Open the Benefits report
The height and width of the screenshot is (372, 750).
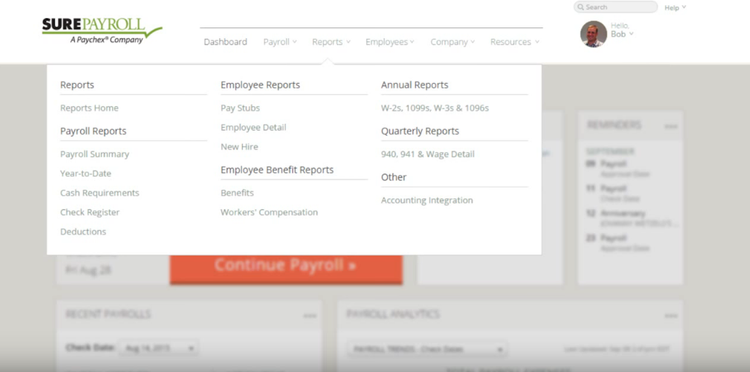[x=237, y=193]
